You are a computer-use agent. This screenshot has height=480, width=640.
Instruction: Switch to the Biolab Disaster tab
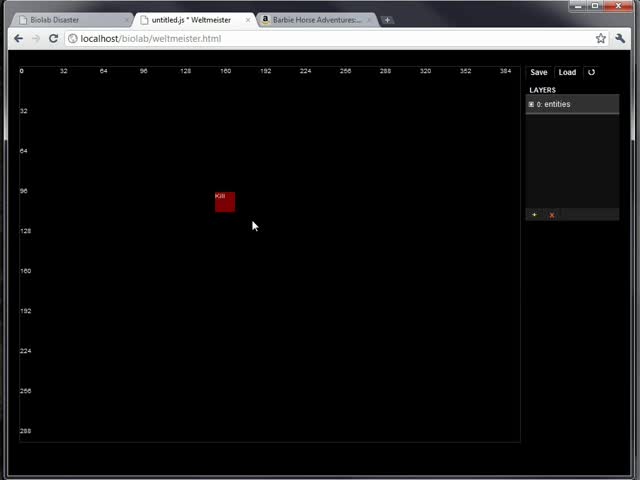(x=71, y=20)
